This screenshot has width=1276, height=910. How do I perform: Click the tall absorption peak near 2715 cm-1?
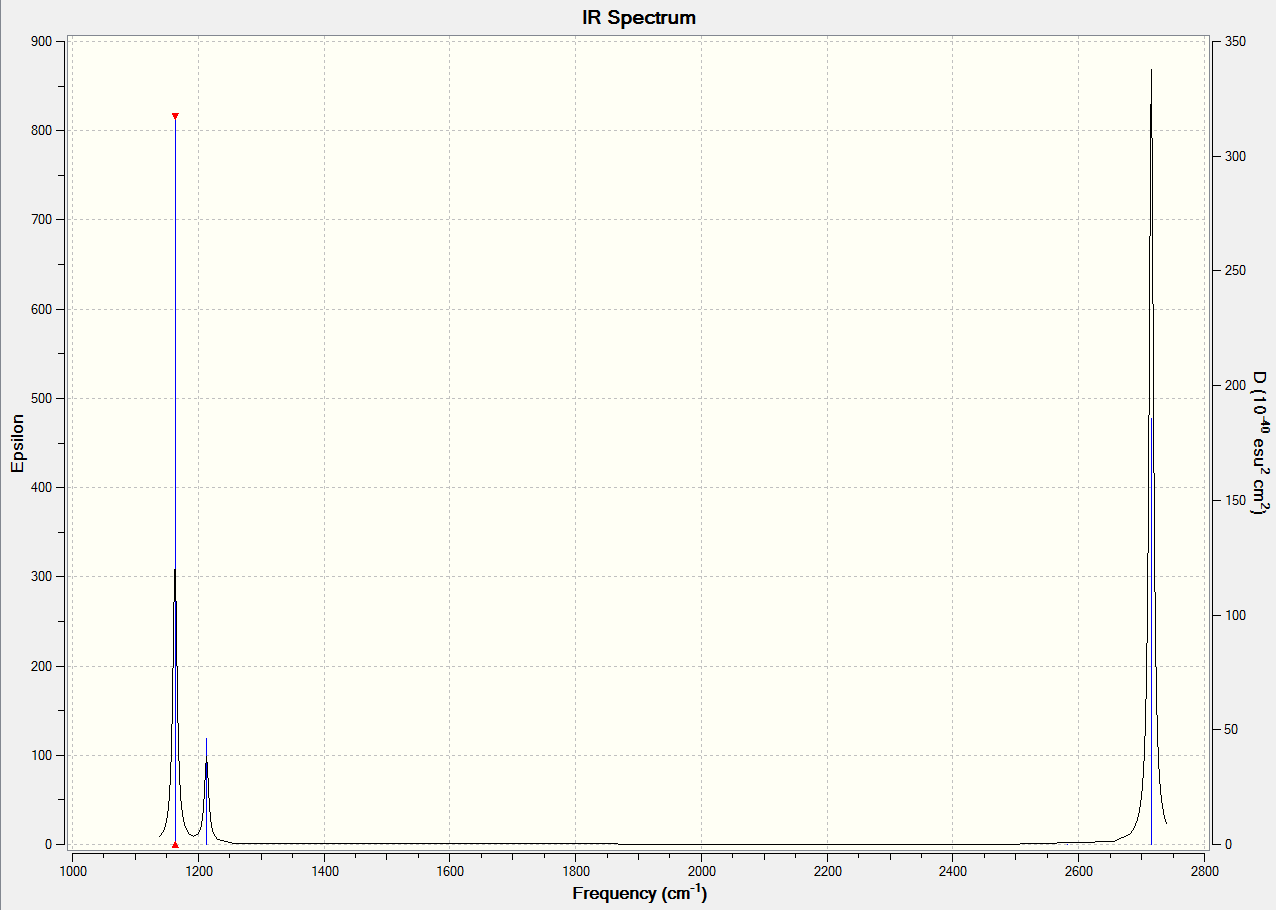tap(1151, 456)
